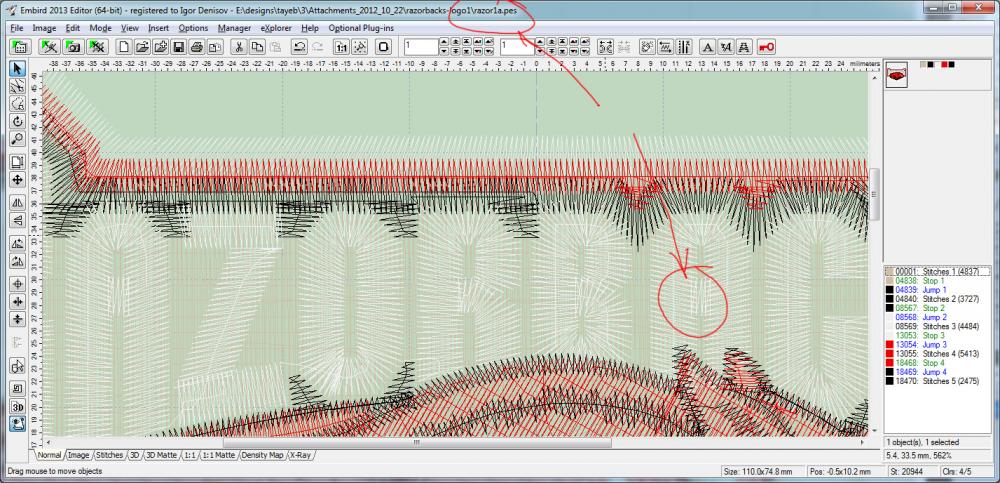Click the Save floppy disk icon

point(179,47)
